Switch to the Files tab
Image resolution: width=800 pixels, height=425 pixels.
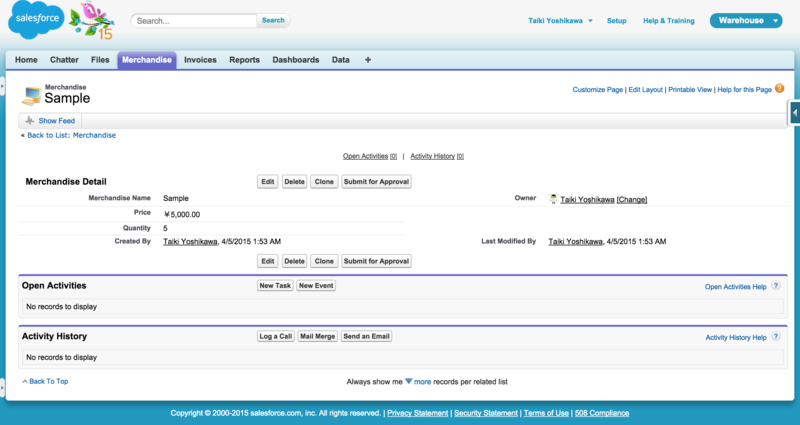tap(100, 60)
